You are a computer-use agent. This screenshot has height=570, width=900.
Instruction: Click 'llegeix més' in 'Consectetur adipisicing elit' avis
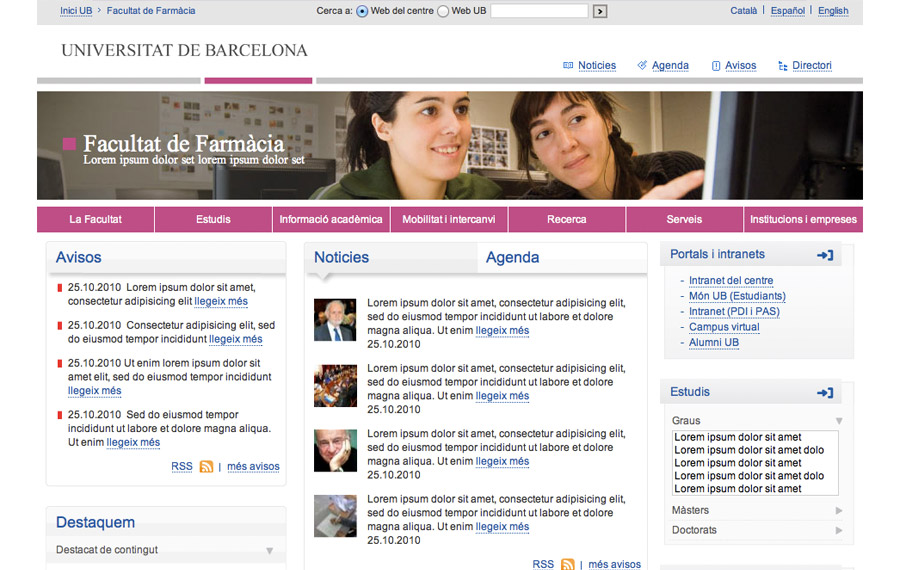[235, 339]
